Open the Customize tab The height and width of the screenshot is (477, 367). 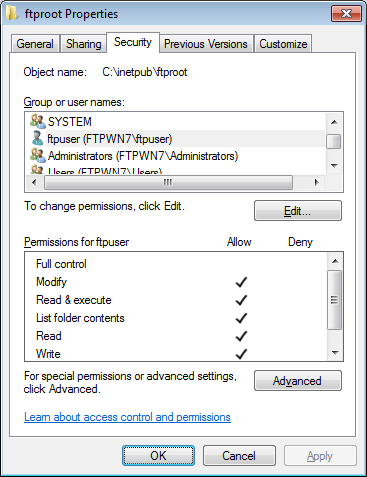283,44
